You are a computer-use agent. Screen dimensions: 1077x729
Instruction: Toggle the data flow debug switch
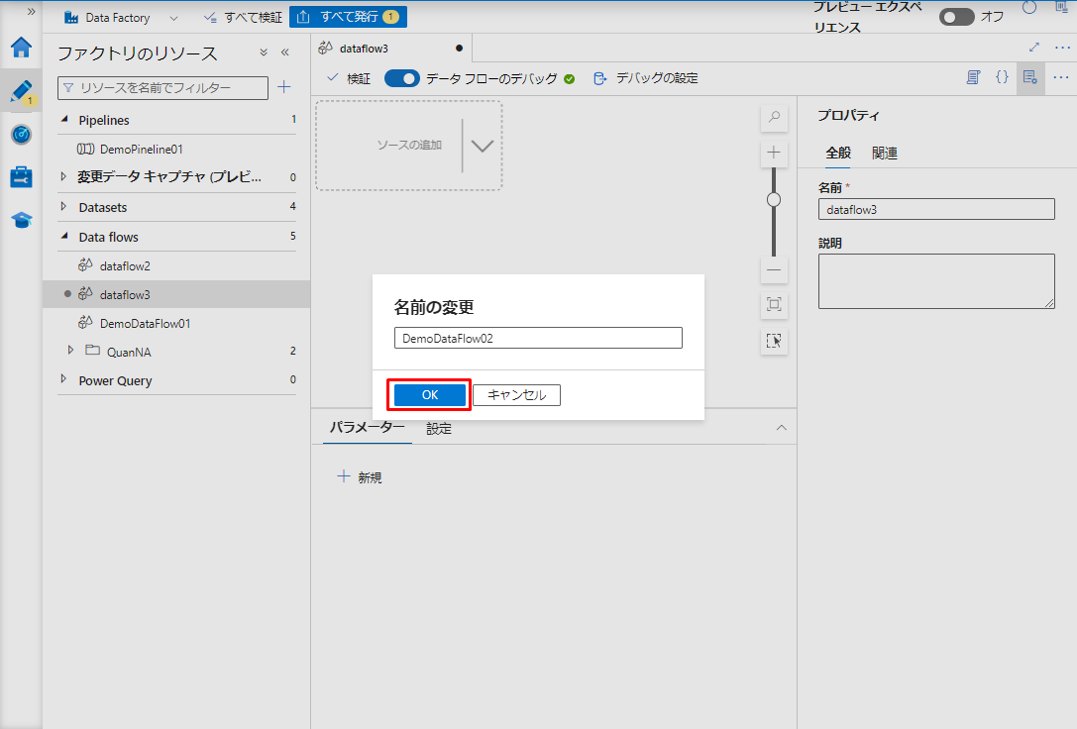coord(402,78)
